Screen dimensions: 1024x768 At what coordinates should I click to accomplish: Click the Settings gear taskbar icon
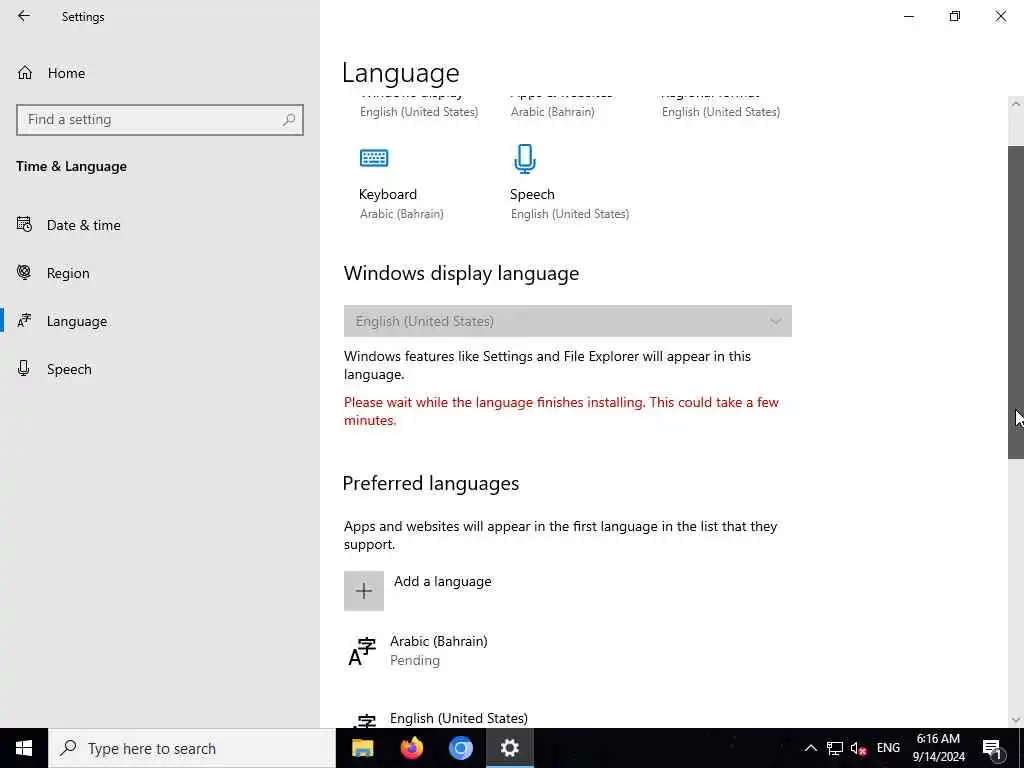click(x=509, y=748)
